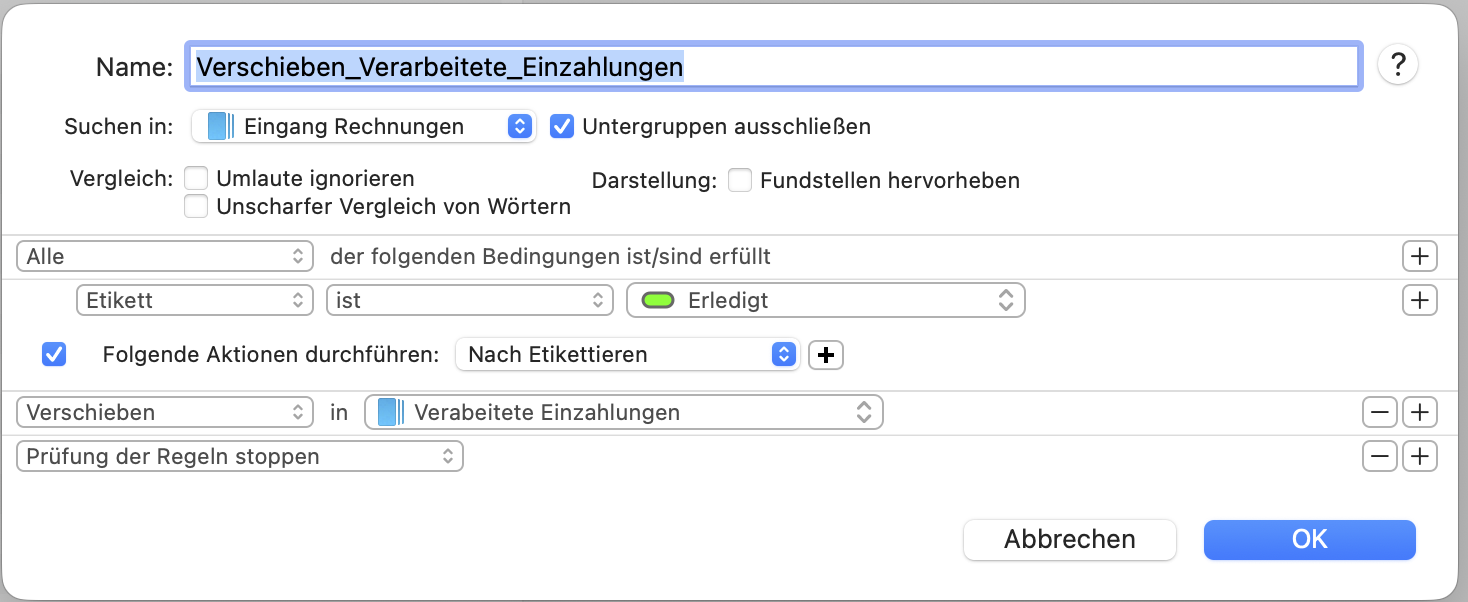Open 'Nach Etikettieren' trigger dropdown
1468x602 pixels.
[x=626, y=355]
